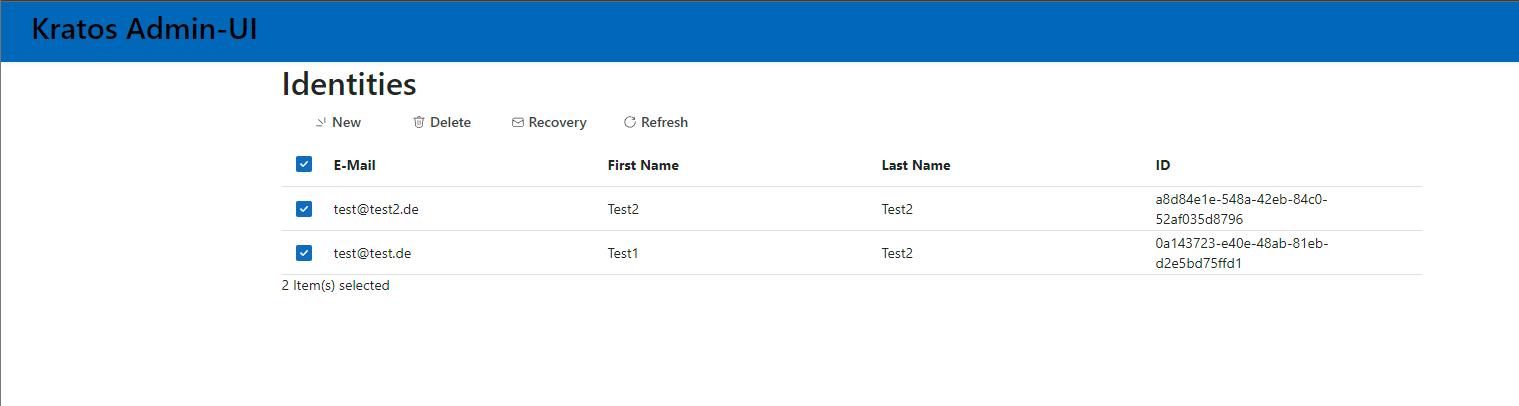Click the New identity button
This screenshot has width=1519, height=406.
click(338, 122)
